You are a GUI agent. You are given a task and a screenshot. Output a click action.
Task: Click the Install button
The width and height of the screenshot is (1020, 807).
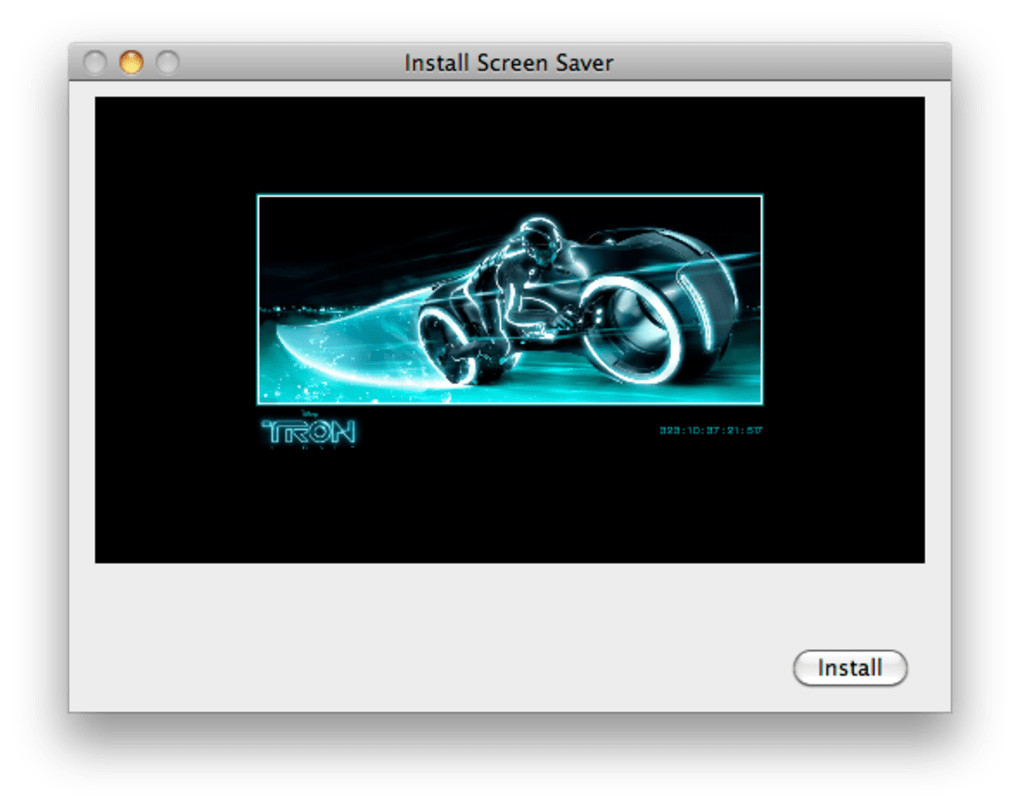point(850,668)
